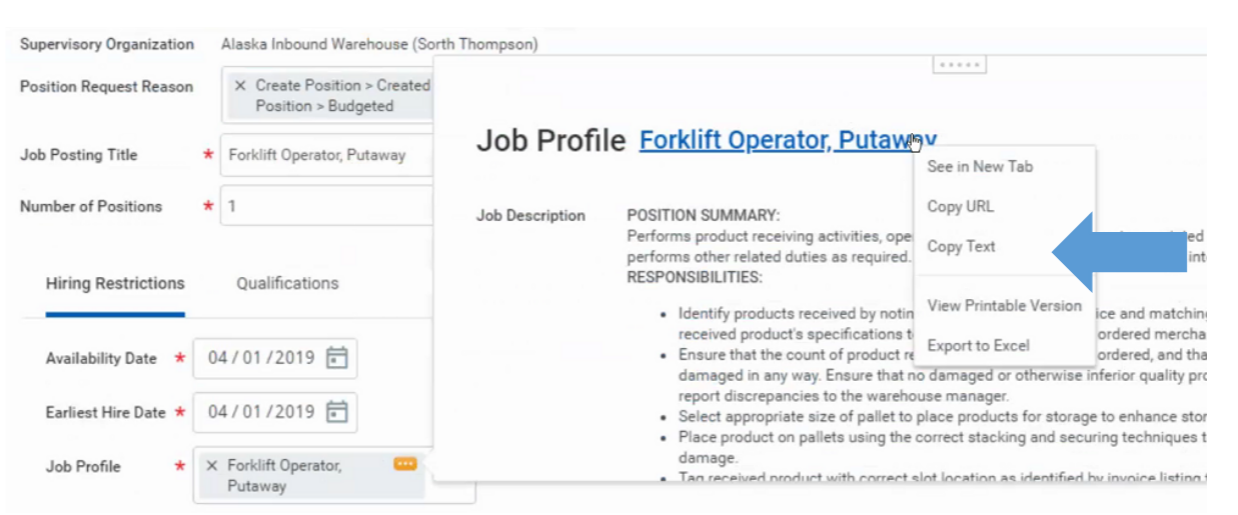Viewport: 1238px width, 515px height.
Task: Open calendar picker for Earliest Hire Date
Action: click(337, 412)
